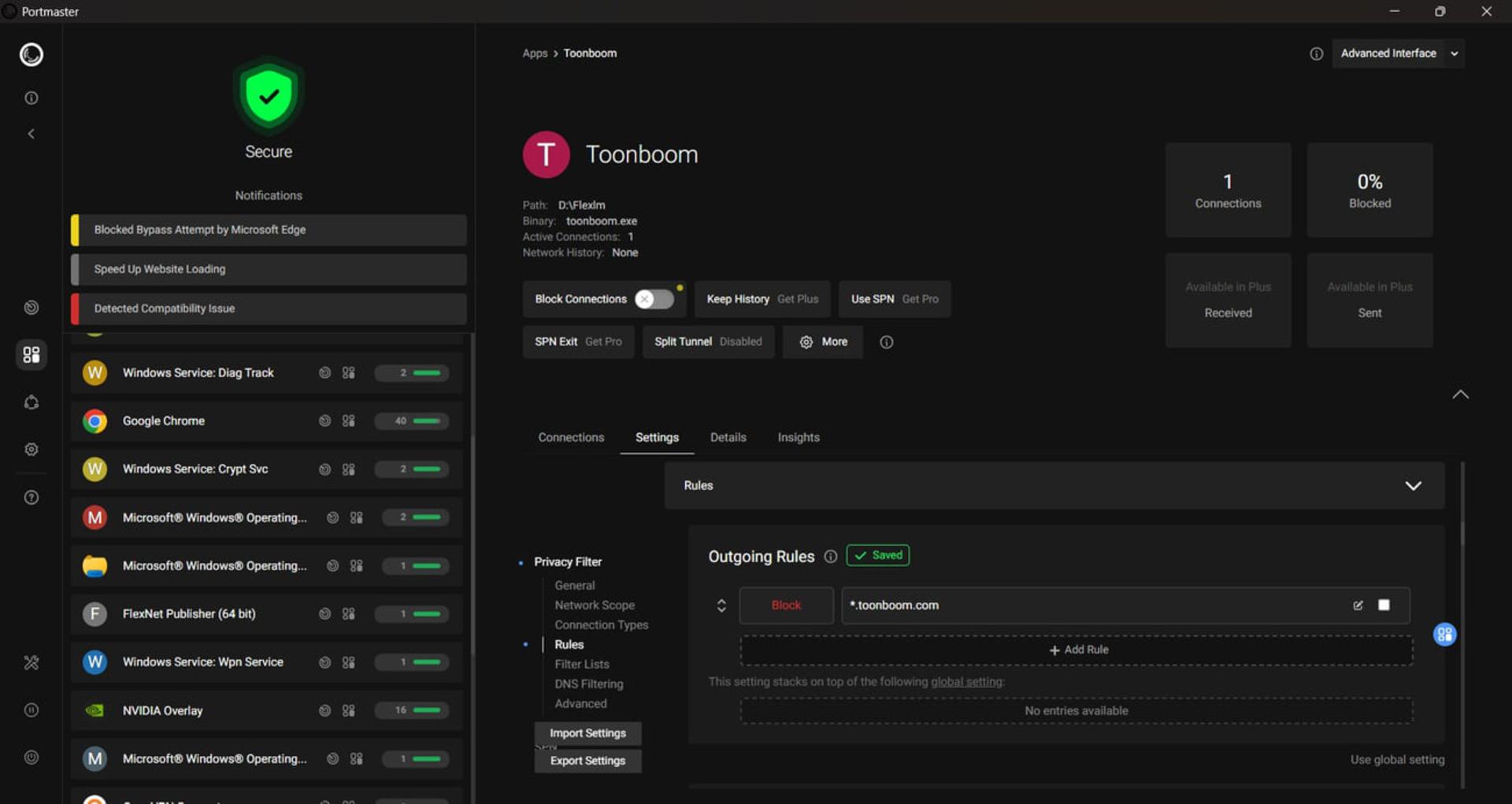The width and height of the screenshot is (1512, 804).
Task: Expand the Rules section dropdown
Action: click(x=1413, y=486)
